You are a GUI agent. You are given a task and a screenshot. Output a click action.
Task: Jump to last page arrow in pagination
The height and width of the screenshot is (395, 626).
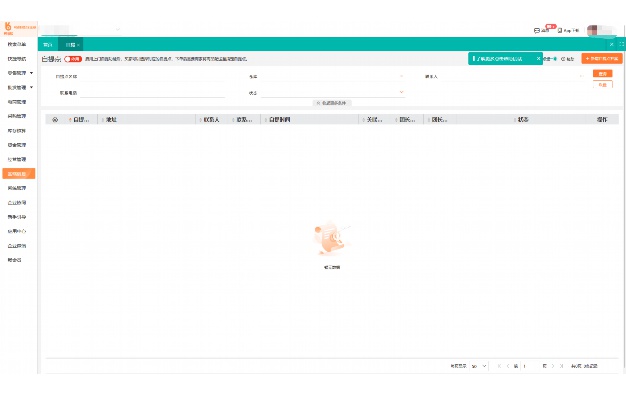(561, 366)
